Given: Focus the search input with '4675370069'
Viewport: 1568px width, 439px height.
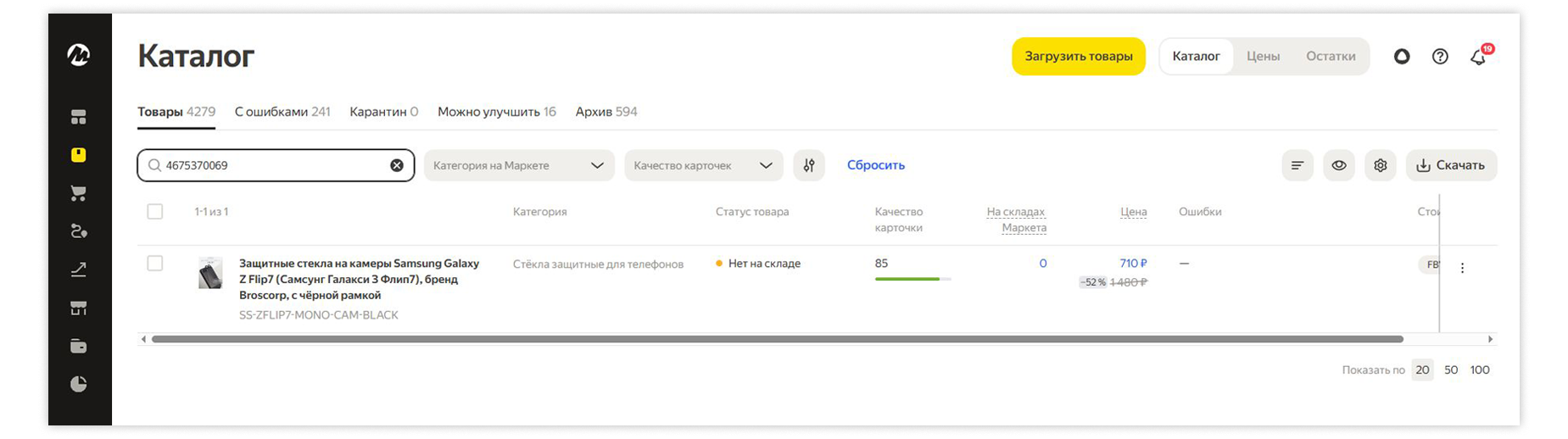Looking at the screenshot, I should pos(276,165).
